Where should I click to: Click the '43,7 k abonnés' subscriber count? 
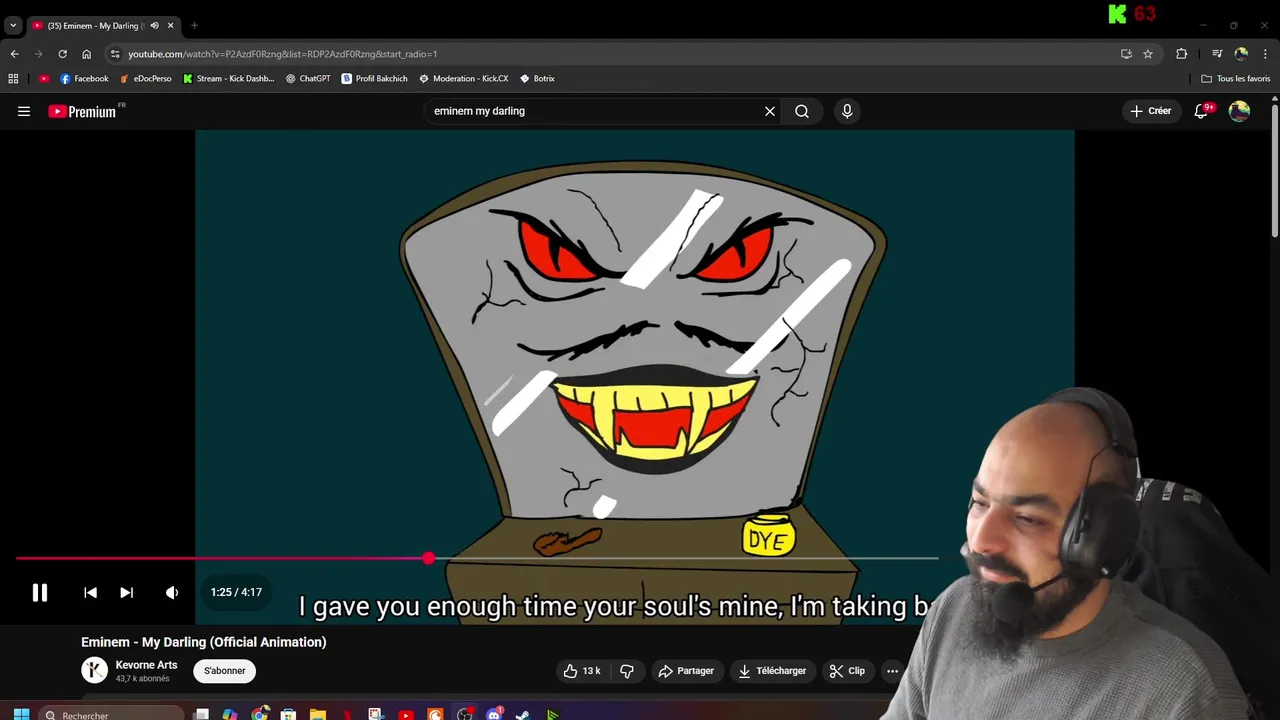(142, 679)
